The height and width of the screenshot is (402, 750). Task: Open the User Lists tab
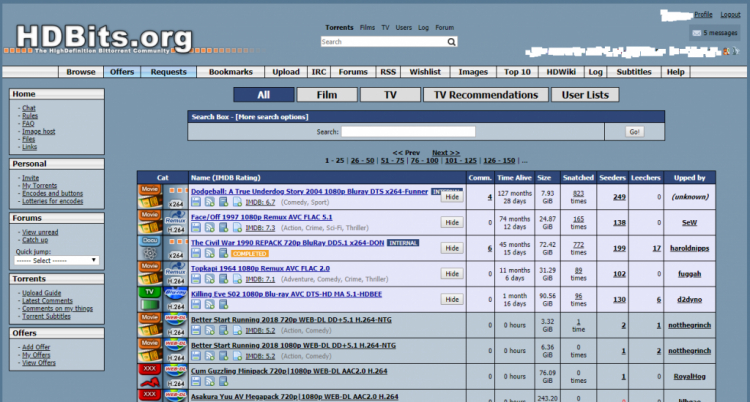click(x=585, y=95)
